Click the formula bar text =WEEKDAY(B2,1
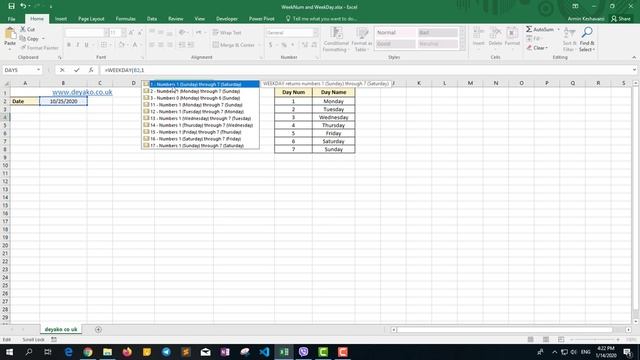Screen dimensions: 640x360 [124, 70]
